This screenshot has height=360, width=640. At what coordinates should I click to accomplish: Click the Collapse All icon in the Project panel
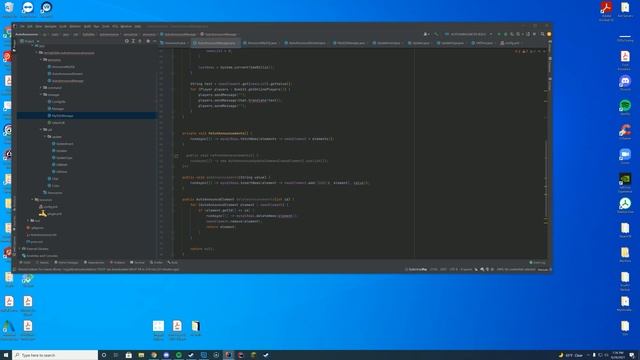(x=140, y=41)
